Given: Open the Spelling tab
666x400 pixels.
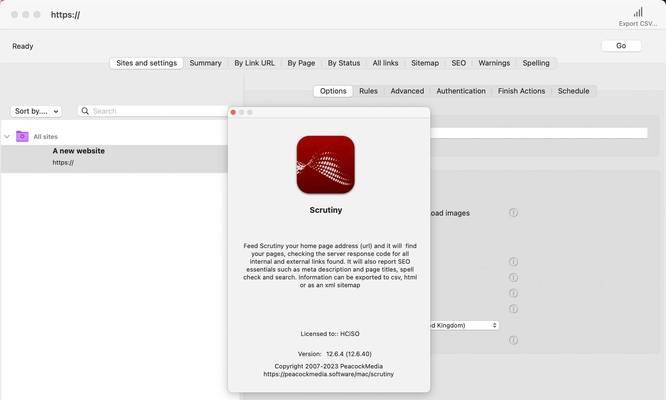Looking at the screenshot, I should pyautogui.click(x=536, y=63).
